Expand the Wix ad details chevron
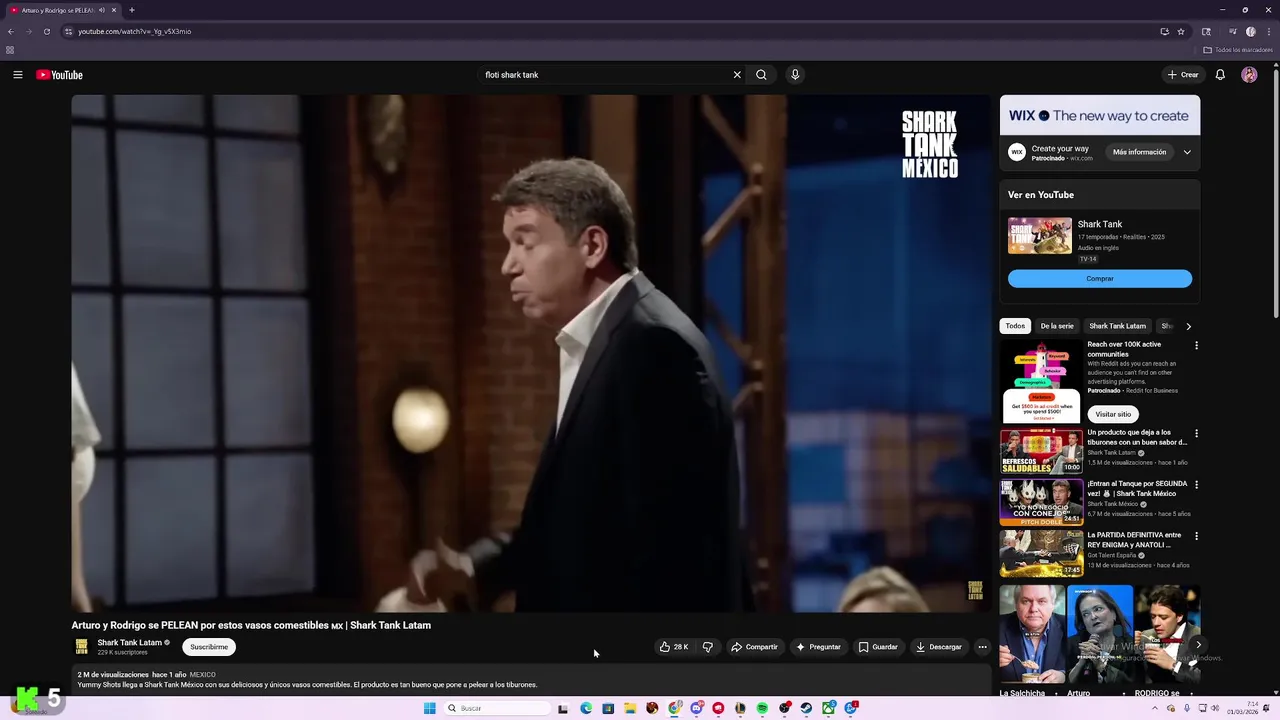This screenshot has width=1280, height=720. pos(1187,152)
